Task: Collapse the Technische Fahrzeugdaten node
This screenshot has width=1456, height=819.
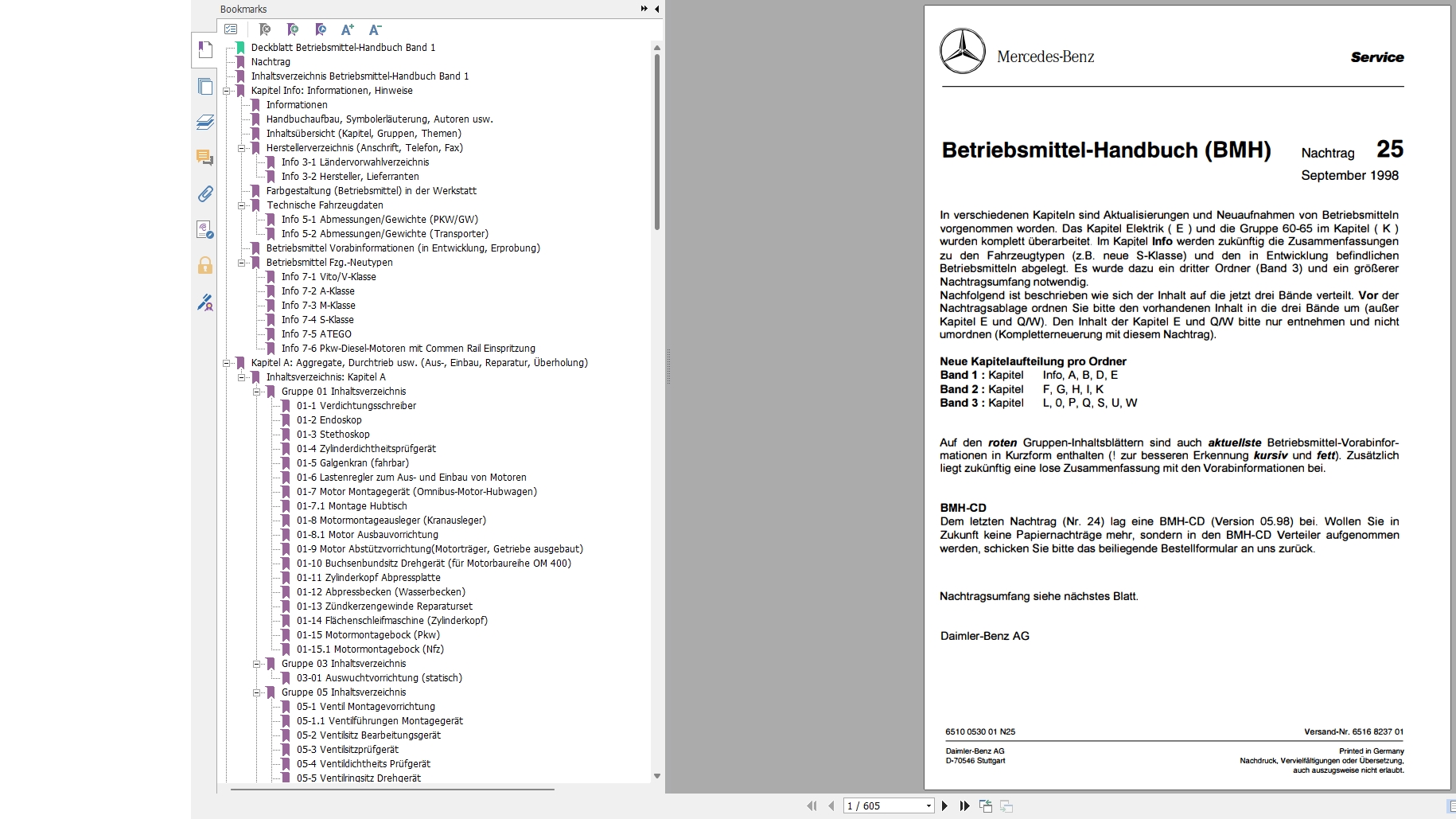Action: [x=242, y=205]
